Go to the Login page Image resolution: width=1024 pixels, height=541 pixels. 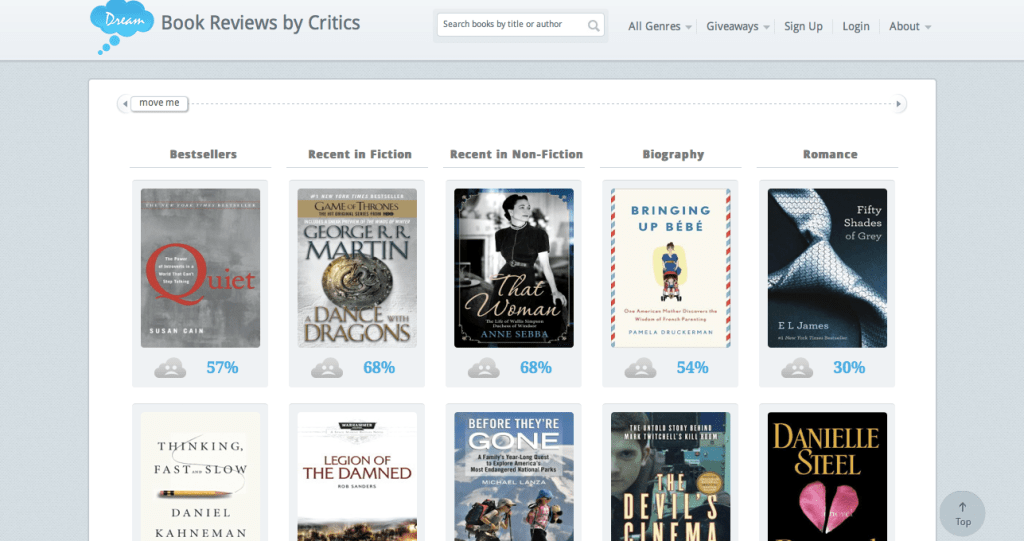click(856, 27)
